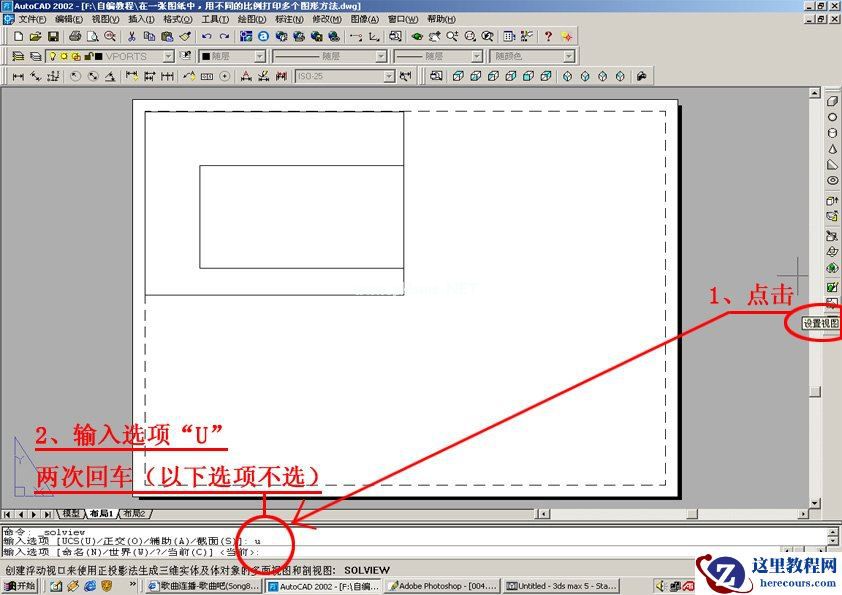Click the Cut scissors icon

[x=131, y=37]
